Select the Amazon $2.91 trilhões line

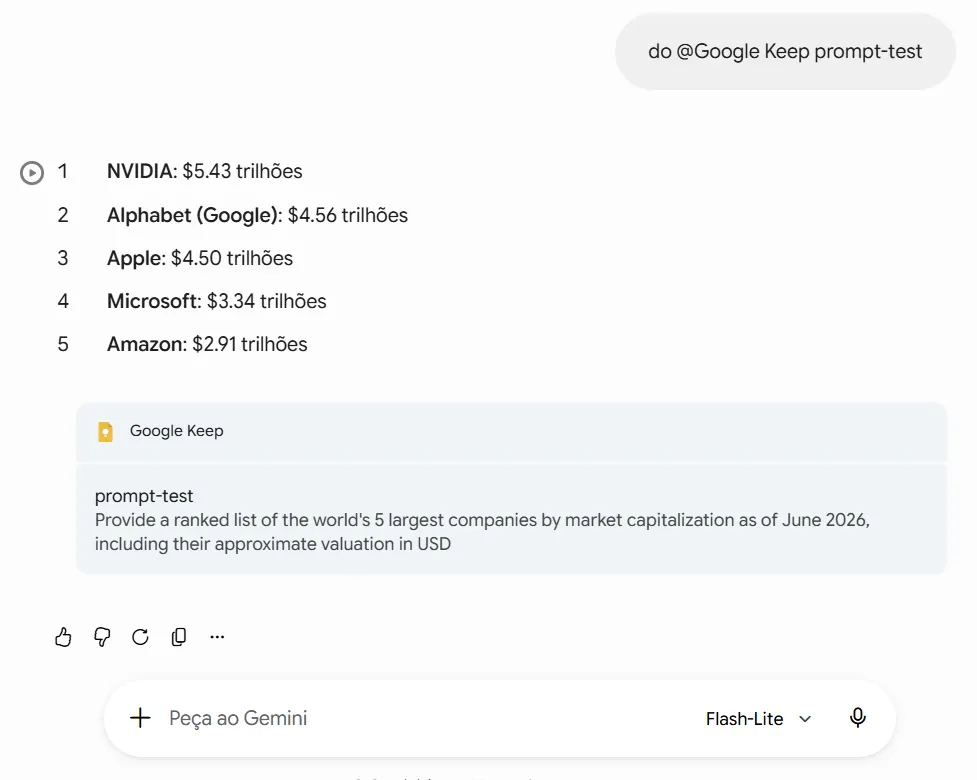[207, 344]
